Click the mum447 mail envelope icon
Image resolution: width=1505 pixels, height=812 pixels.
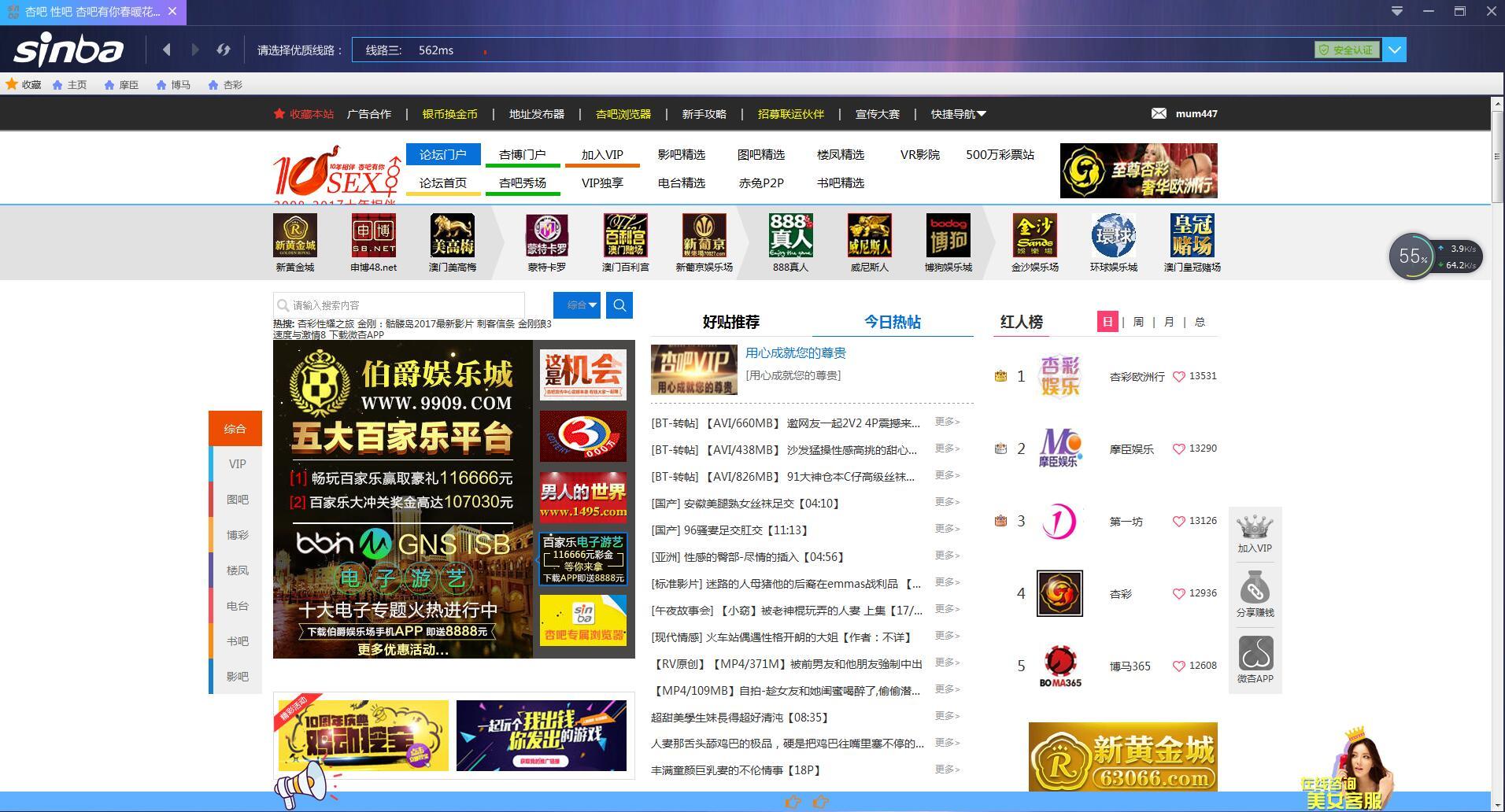pos(1159,113)
